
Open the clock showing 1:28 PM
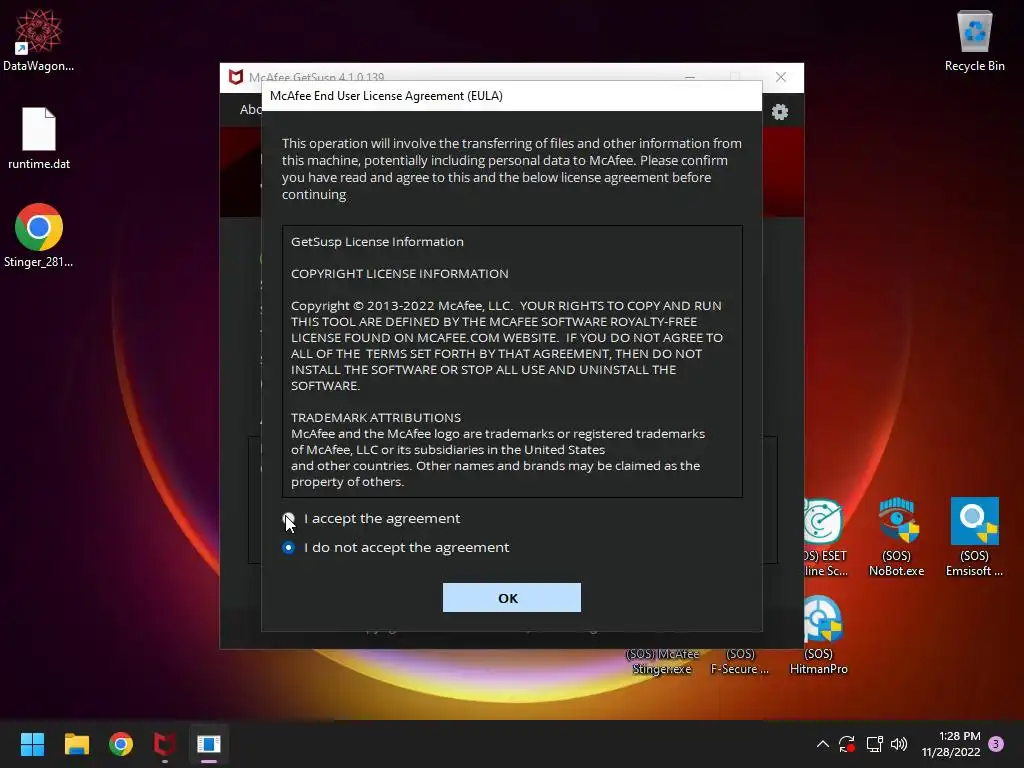[951, 744]
